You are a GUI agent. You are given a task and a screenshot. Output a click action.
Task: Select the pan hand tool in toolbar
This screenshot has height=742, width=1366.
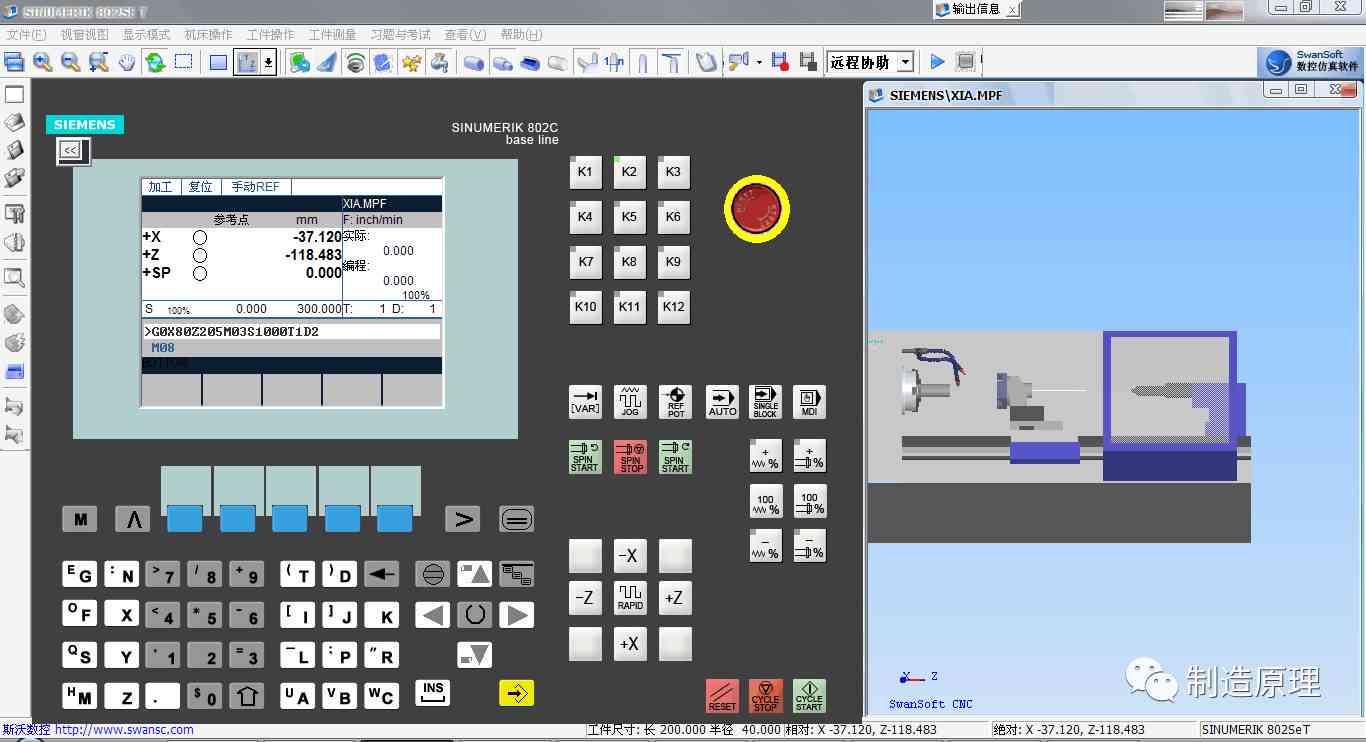pos(127,62)
